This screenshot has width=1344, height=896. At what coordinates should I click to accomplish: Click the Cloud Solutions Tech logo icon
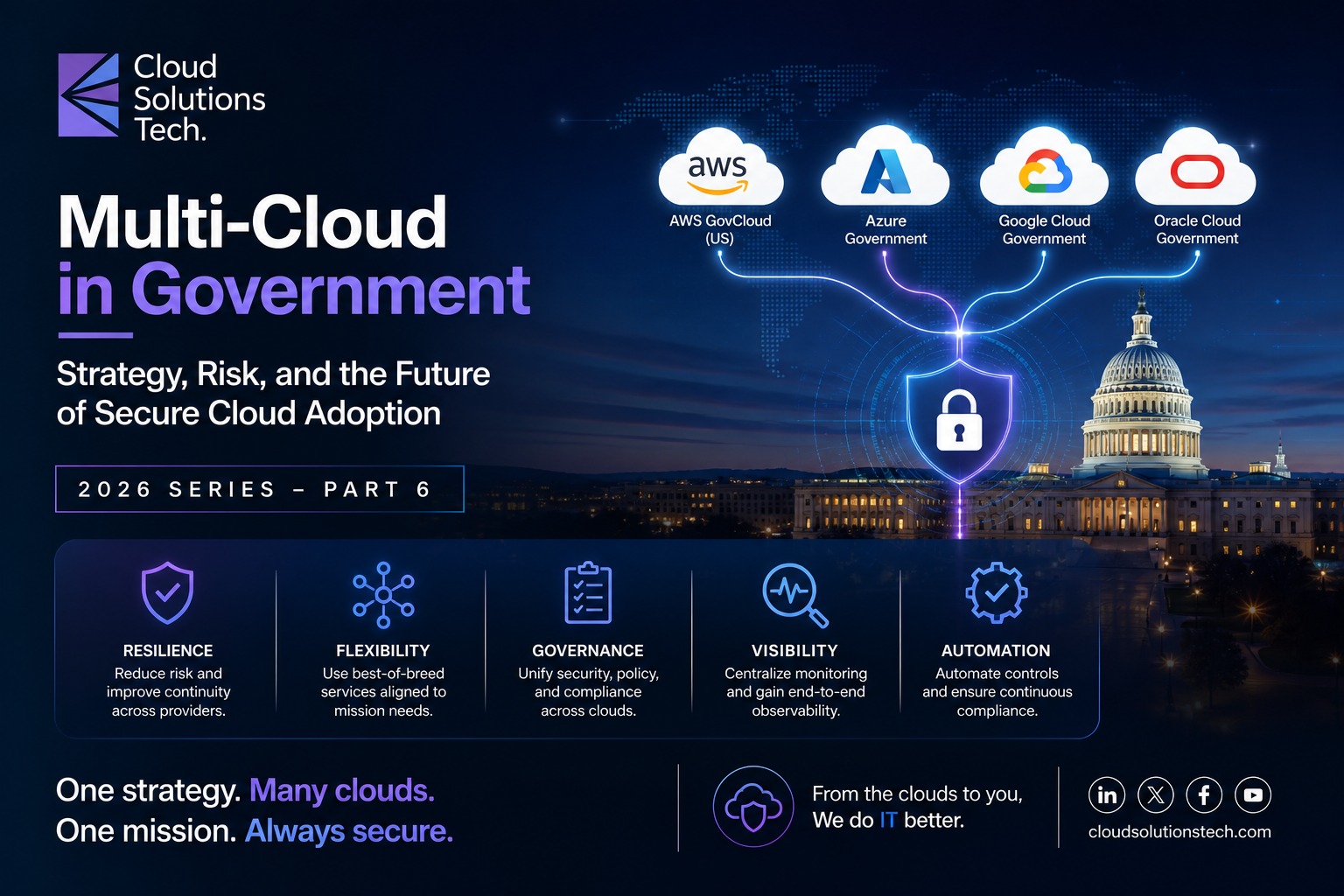coord(88,95)
